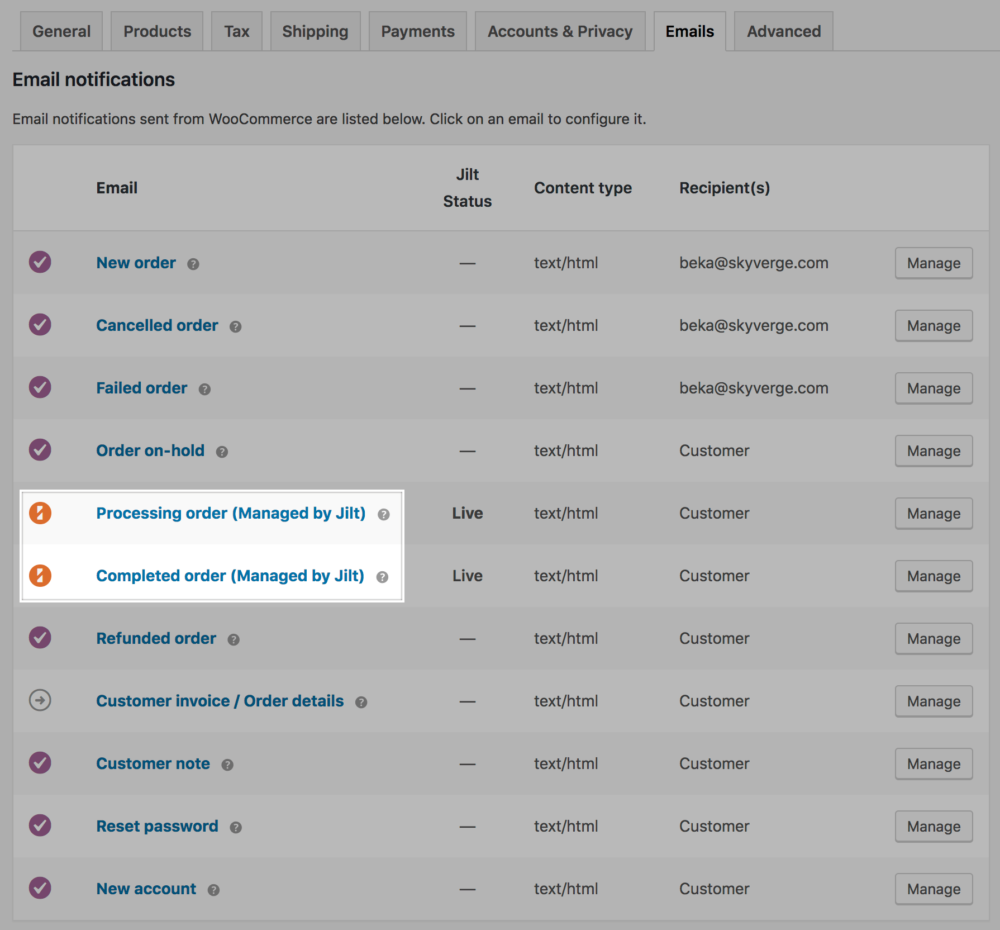1000x930 pixels.
Task: Click Manage button for Completed order
Action: point(934,575)
